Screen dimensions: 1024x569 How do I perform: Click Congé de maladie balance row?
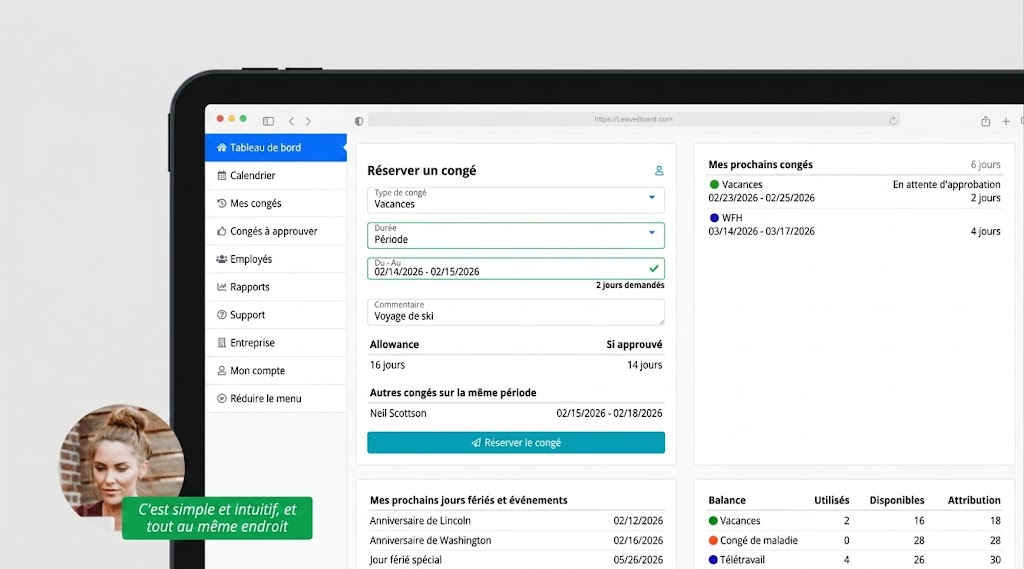[x=854, y=540]
